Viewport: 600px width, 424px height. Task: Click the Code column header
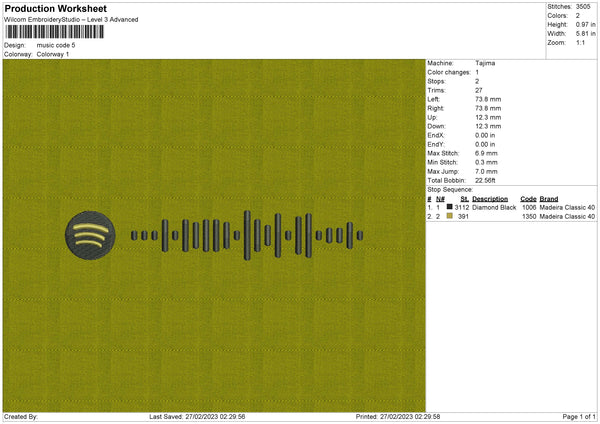pos(528,199)
